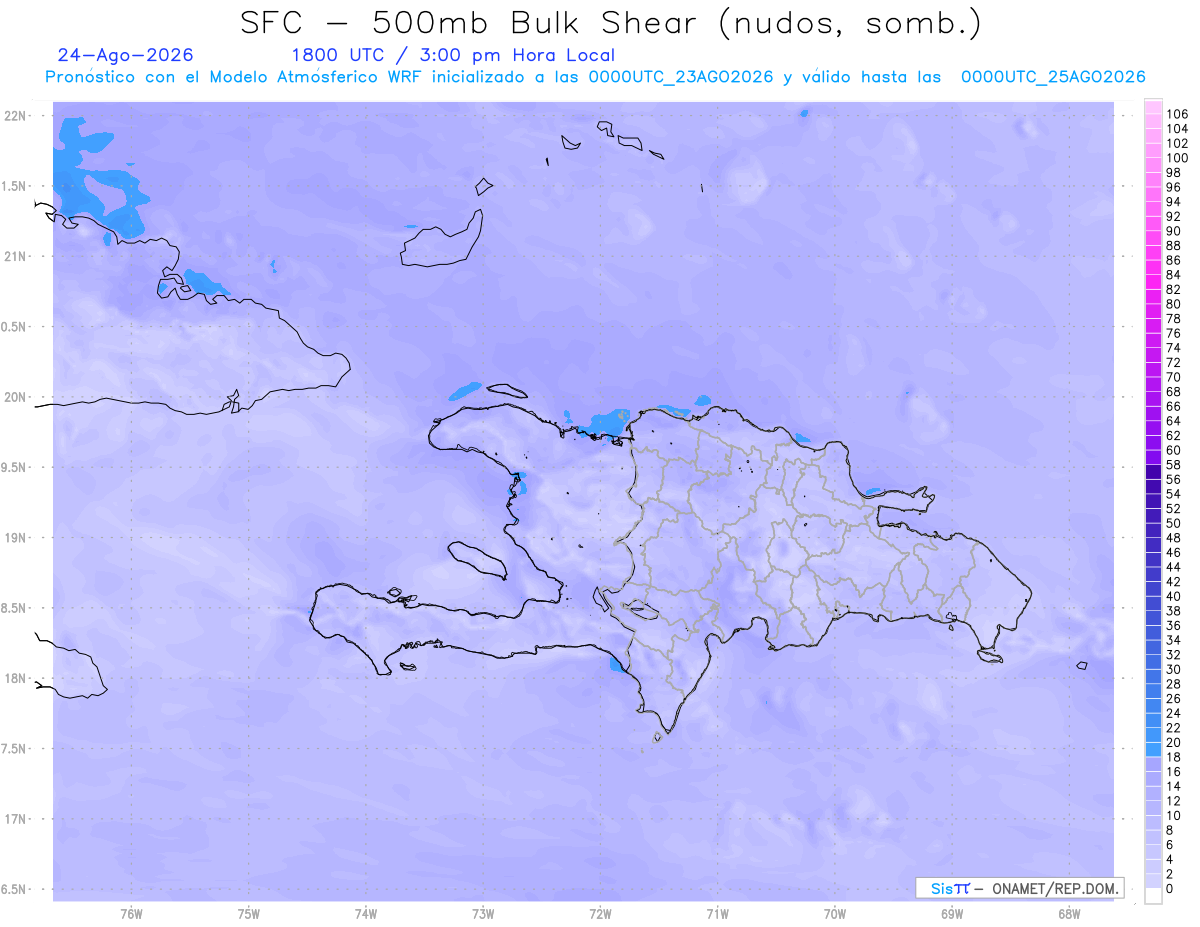Click the longitude label '71W'
Viewport: 1200px width, 927px height.
(x=717, y=914)
